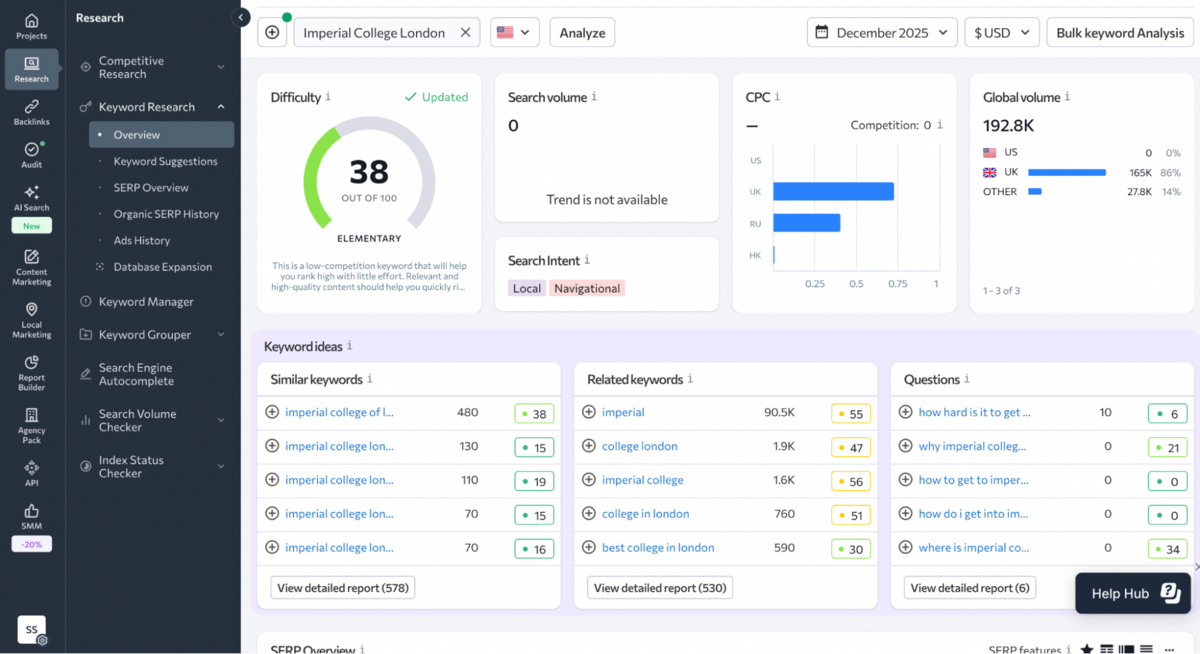Add related keyword "college london" via plus icon

click(x=589, y=446)
